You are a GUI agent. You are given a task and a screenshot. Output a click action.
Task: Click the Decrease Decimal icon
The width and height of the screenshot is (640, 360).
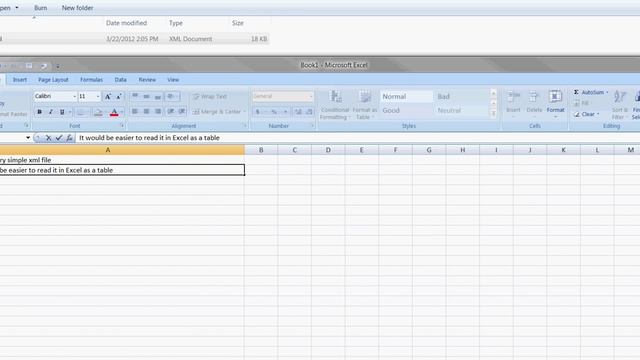pos(309,111)
